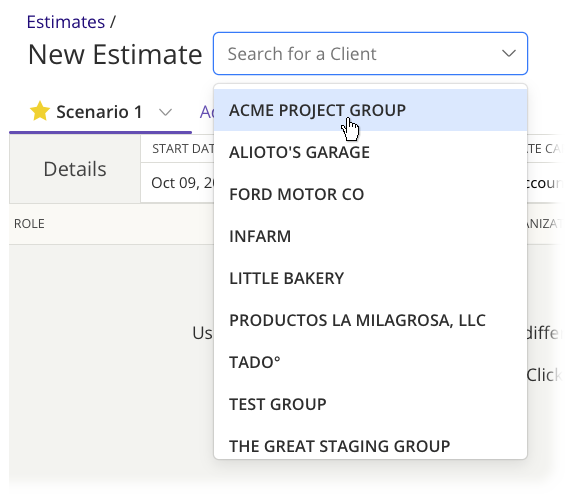
Task: Open the Estimates breadcrumb link
Action: point(66,22)
